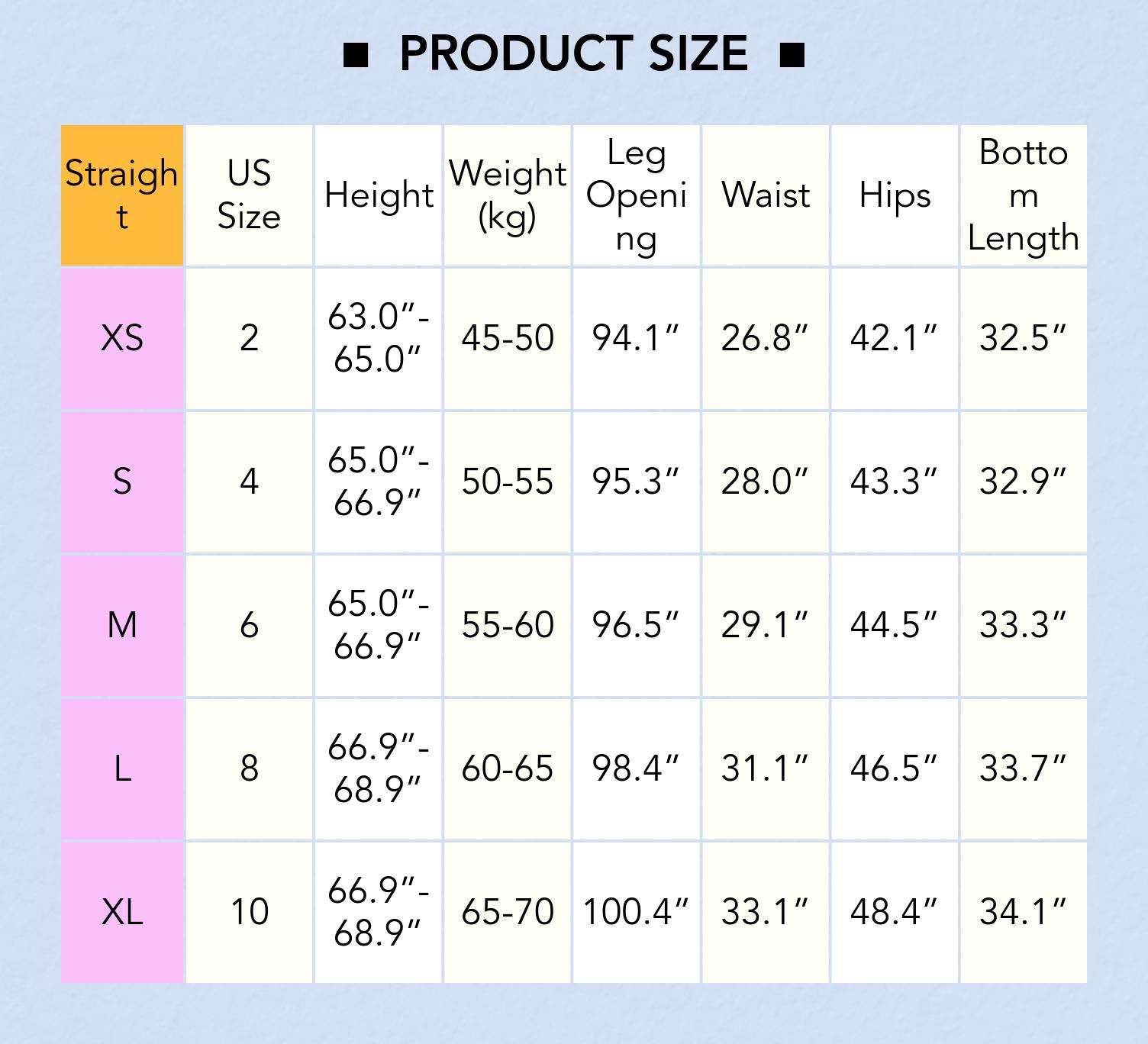Click the L size row label
The height and width of the screenshot is (1044, 1148).
(122, 768)
